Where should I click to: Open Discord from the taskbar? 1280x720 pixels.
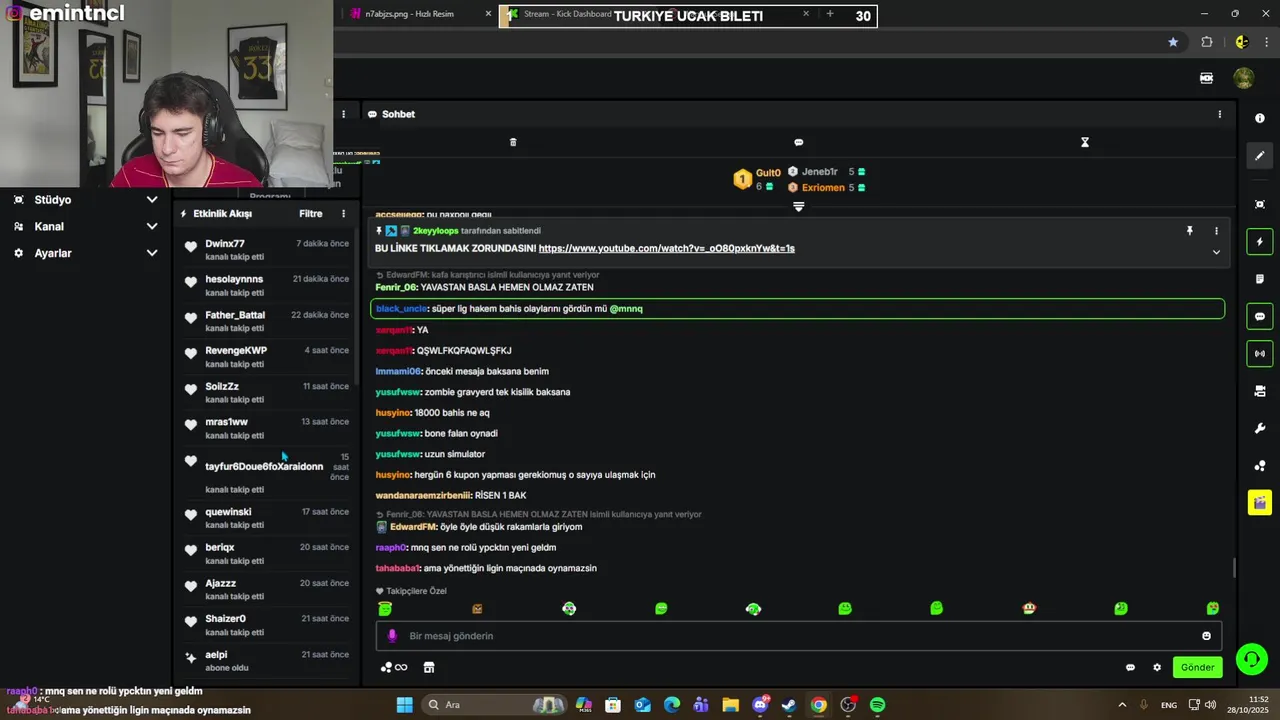pos(760,705)
